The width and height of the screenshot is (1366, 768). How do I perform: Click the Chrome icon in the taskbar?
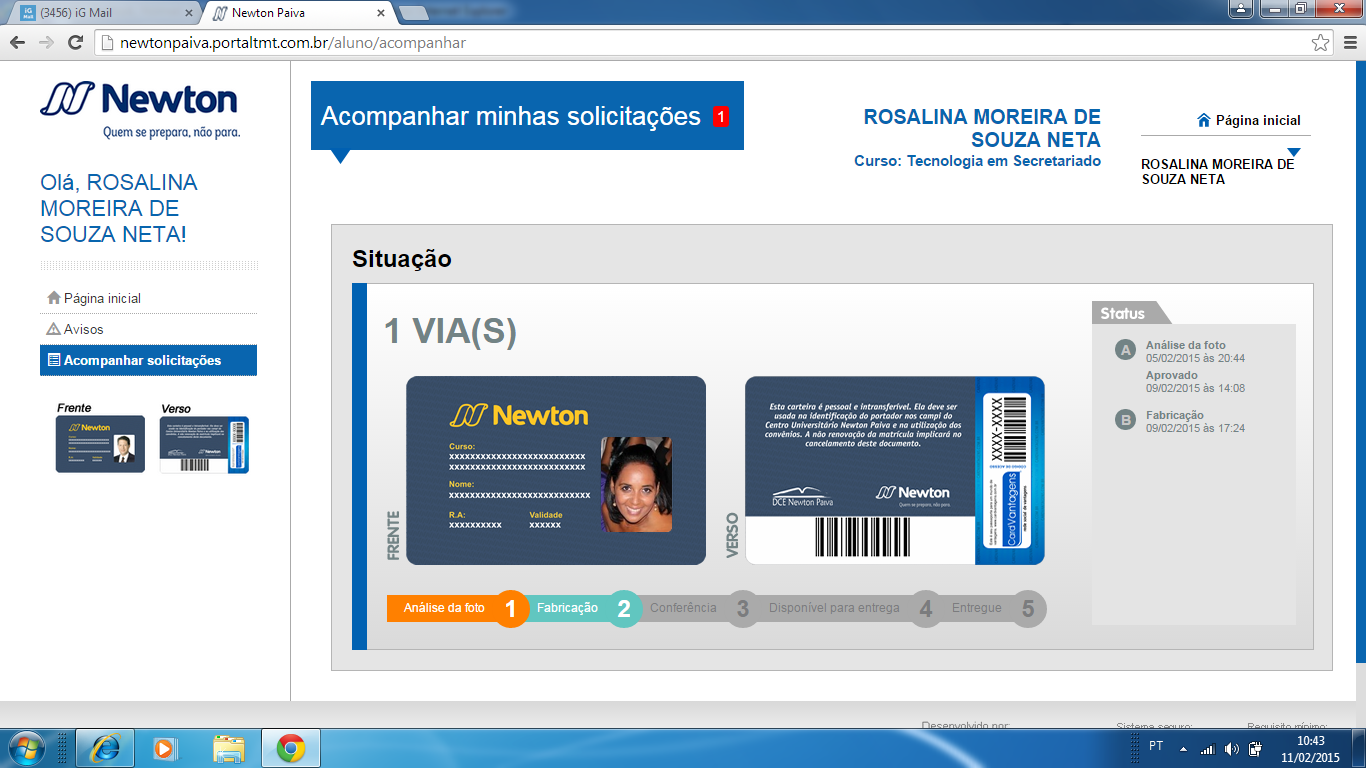click(291, 747)
